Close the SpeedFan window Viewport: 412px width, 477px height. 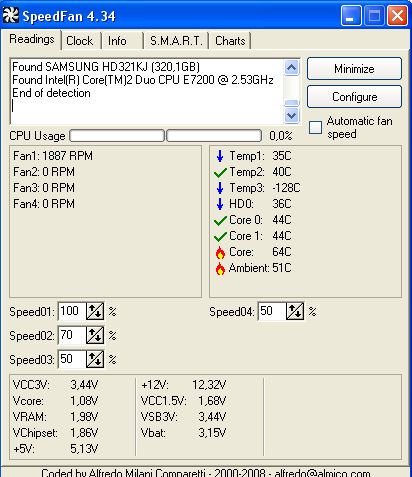tap(397, 16)
